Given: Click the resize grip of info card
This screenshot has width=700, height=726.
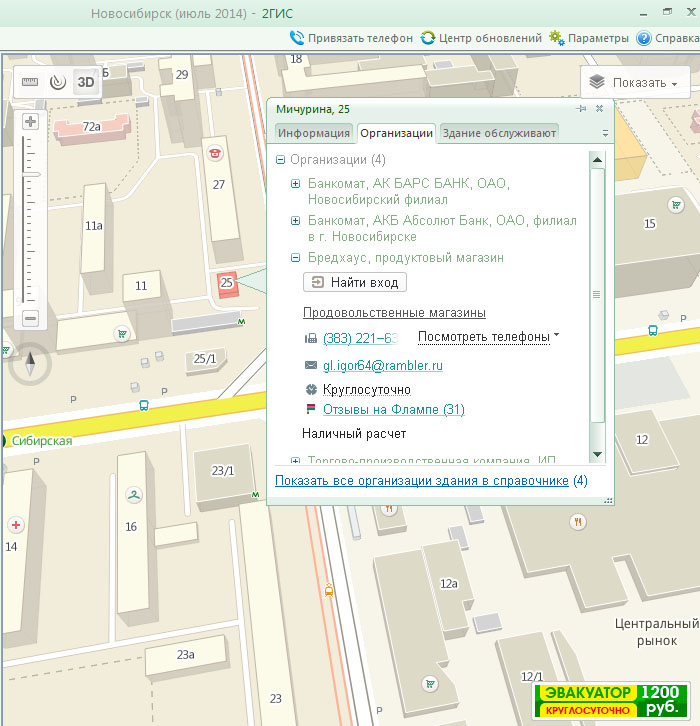Looking at the screenshot, I should [608, 501].
